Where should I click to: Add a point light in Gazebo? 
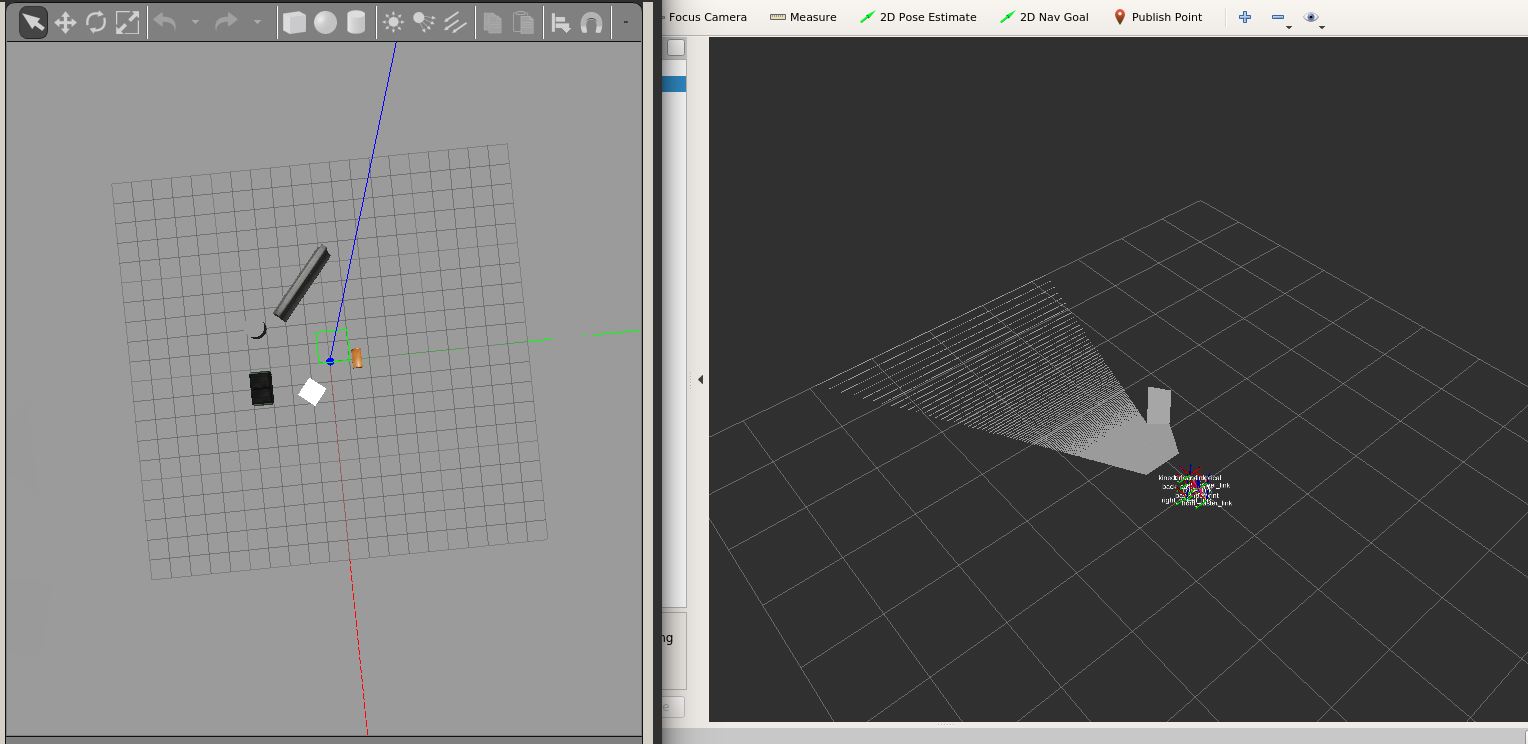click(x=393, y=22)
